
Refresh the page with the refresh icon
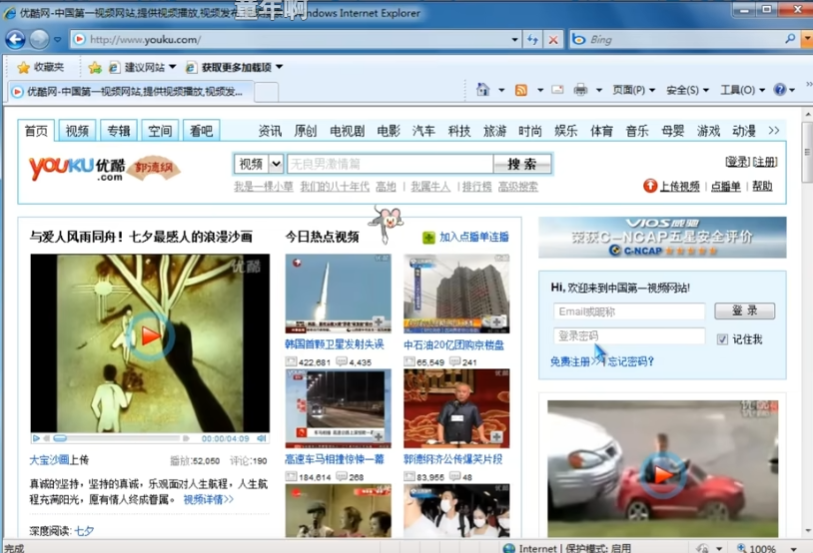tap(532, 39)
